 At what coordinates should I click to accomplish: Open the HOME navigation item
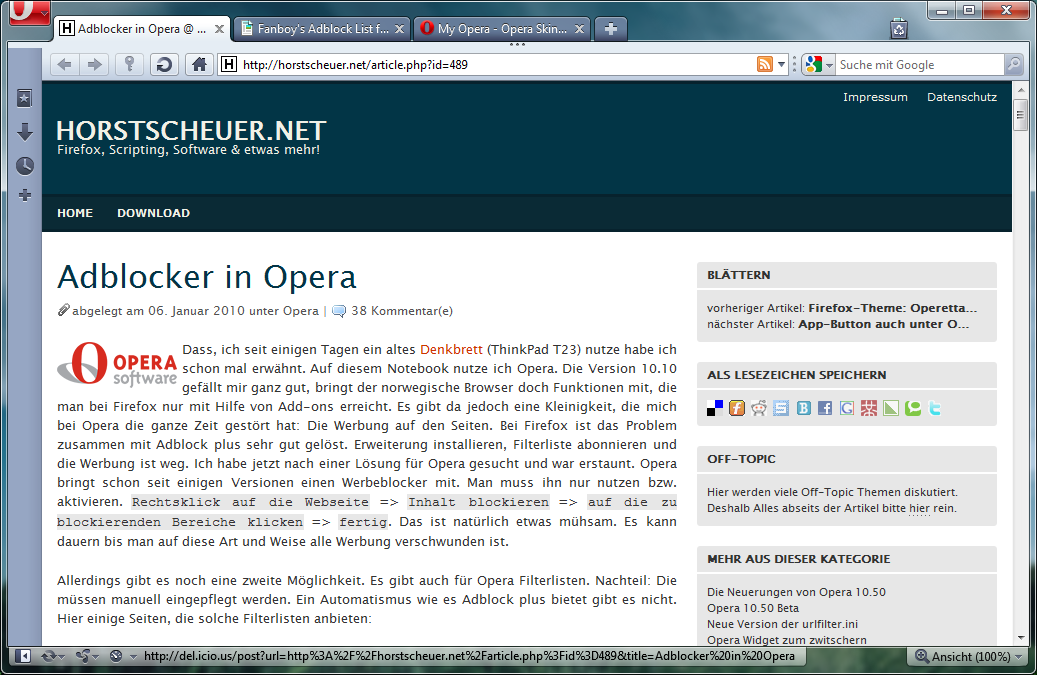[75, 213]
